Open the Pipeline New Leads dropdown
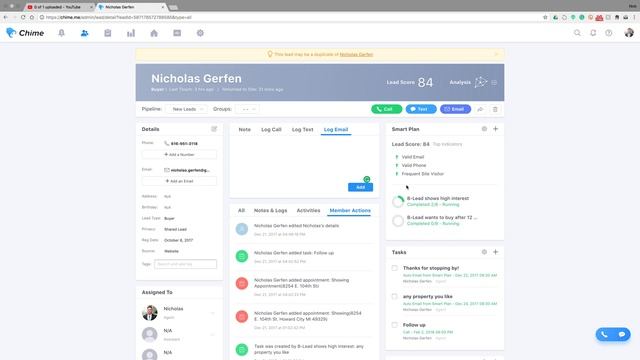 [187, 109]
